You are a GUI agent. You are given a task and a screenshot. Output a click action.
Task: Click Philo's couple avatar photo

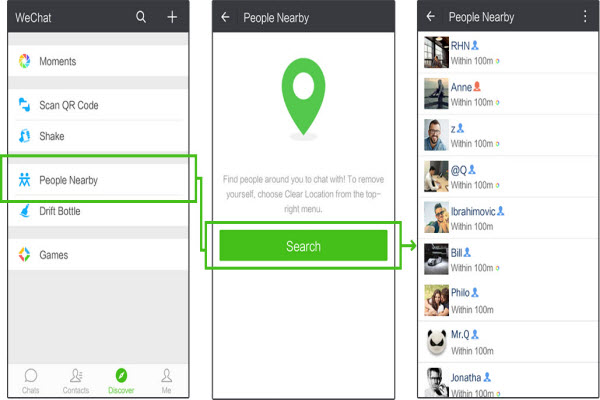click(x=436, y=300)
